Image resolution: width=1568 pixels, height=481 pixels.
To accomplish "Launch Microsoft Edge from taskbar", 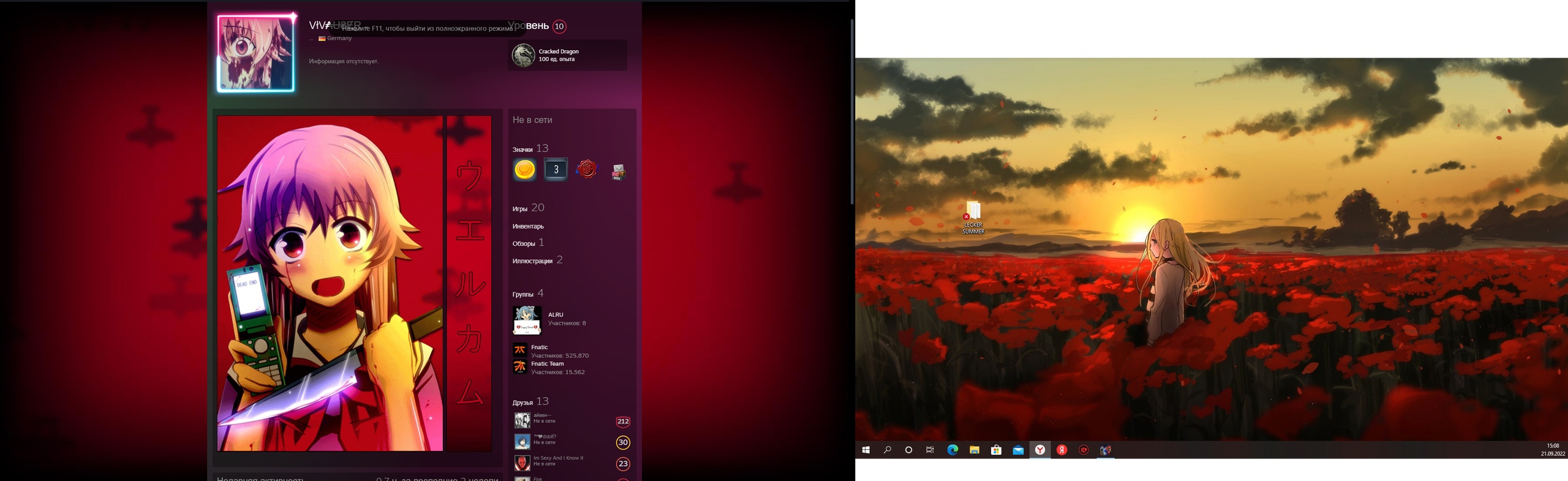I will click(x=952, y=450).
